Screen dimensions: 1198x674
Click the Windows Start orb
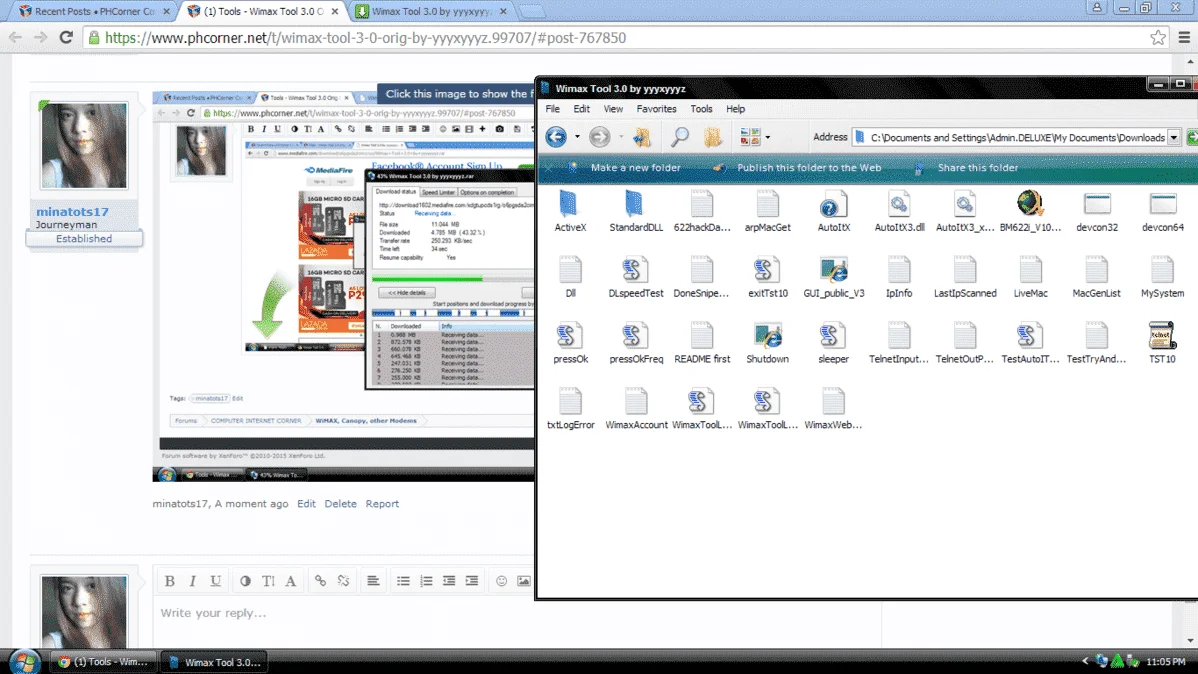click(24, 662)
